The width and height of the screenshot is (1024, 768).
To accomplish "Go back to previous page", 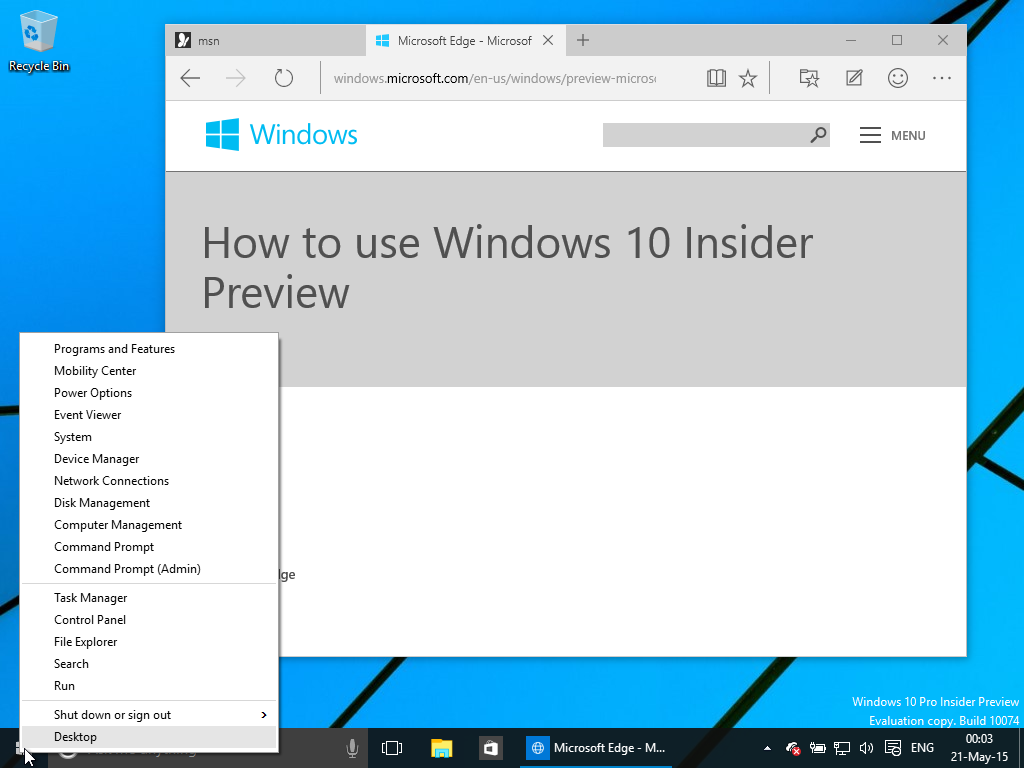I will pyautogui.click(x=190, y=78).
